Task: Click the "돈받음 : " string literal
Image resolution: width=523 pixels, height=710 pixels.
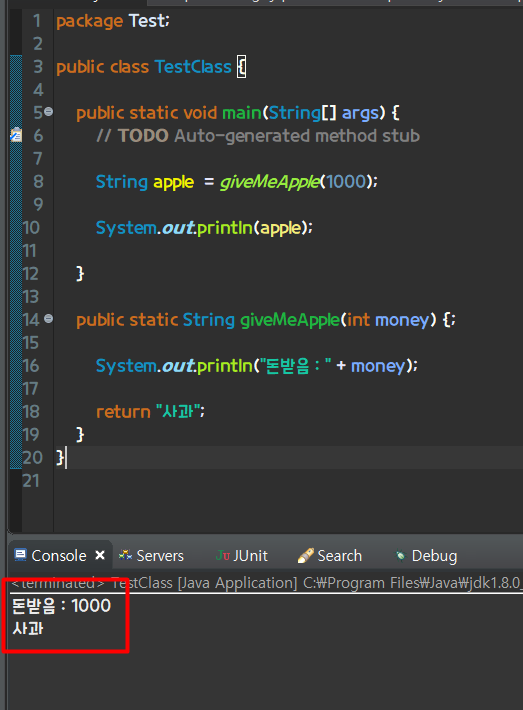Action: (295, 365)
